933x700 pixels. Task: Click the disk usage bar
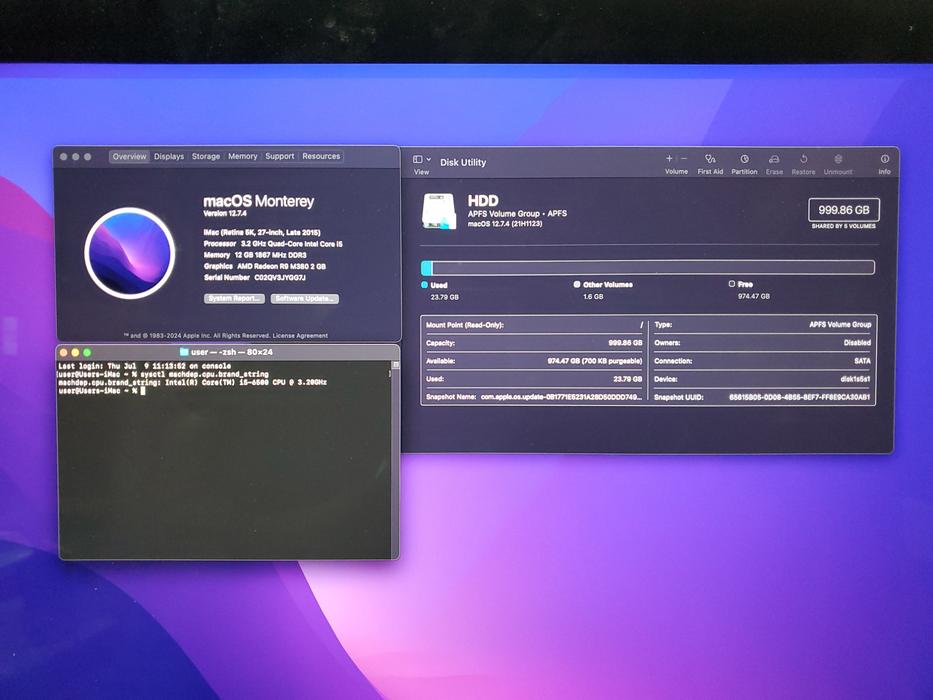(647, 267)
